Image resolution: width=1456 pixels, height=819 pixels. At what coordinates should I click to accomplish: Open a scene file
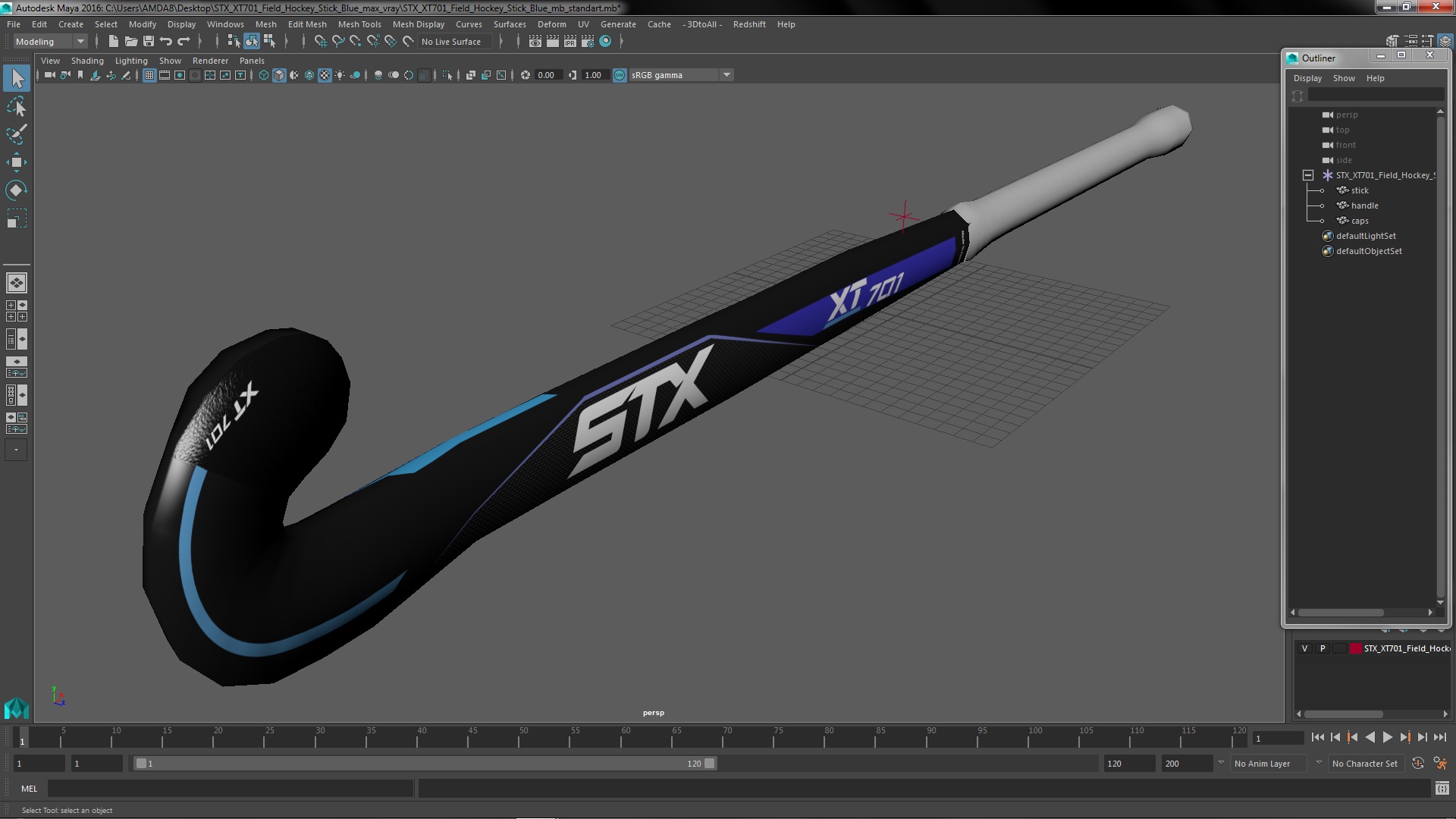131,42
